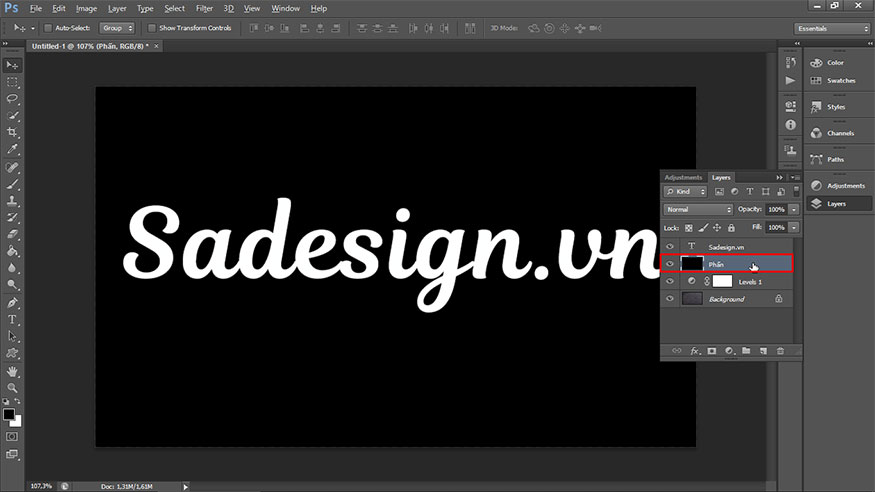Select the Zoom tool
The height and width of the screenshot is (492, 875).
pos(12,388)
